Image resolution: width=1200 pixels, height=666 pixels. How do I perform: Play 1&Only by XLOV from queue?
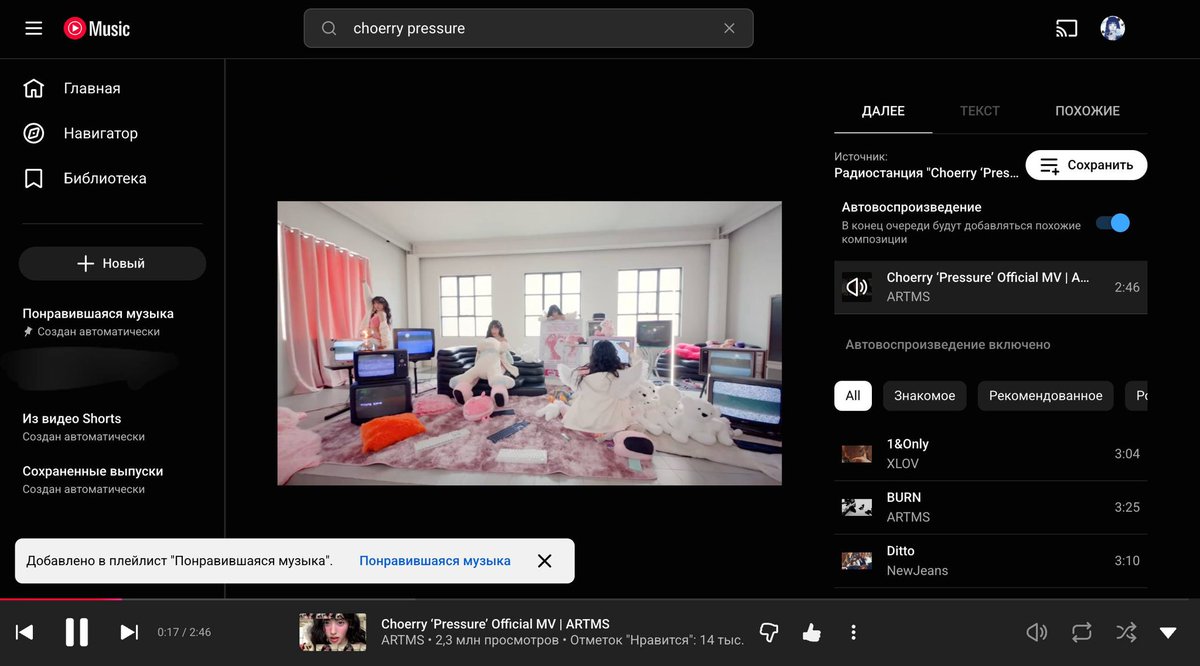991,454
